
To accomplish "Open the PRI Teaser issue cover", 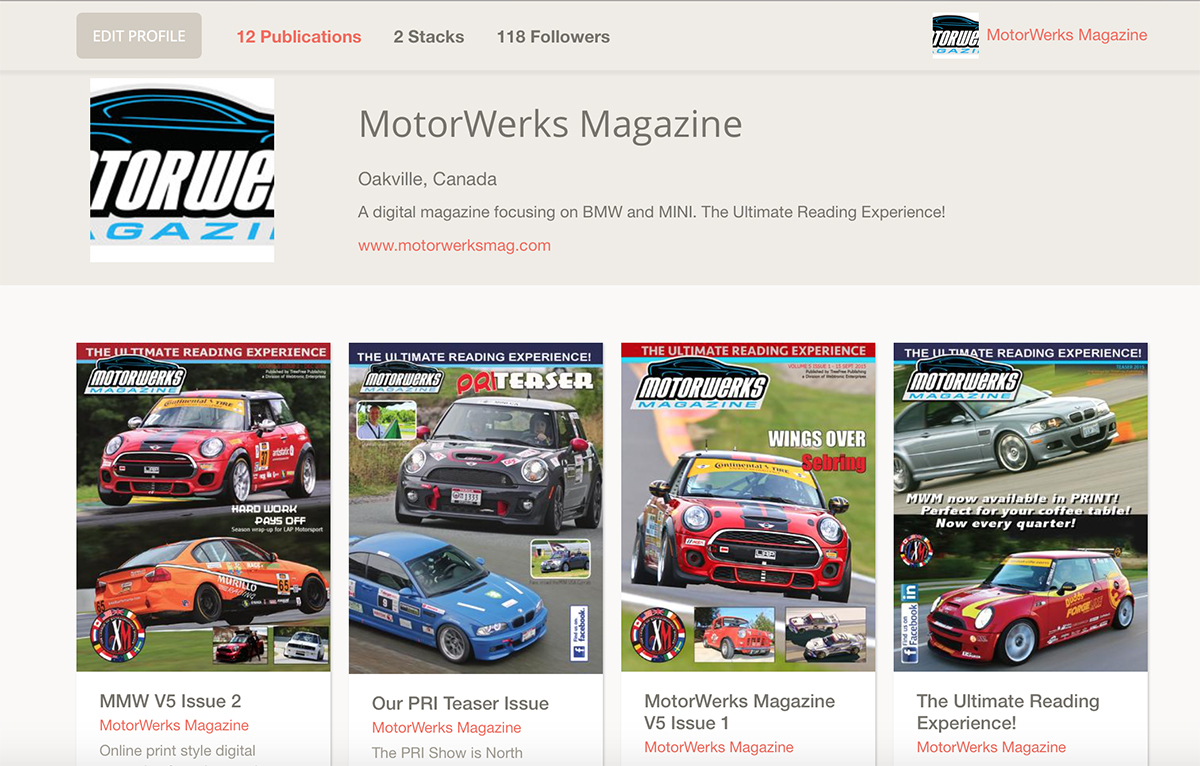I will coord(475,508).
